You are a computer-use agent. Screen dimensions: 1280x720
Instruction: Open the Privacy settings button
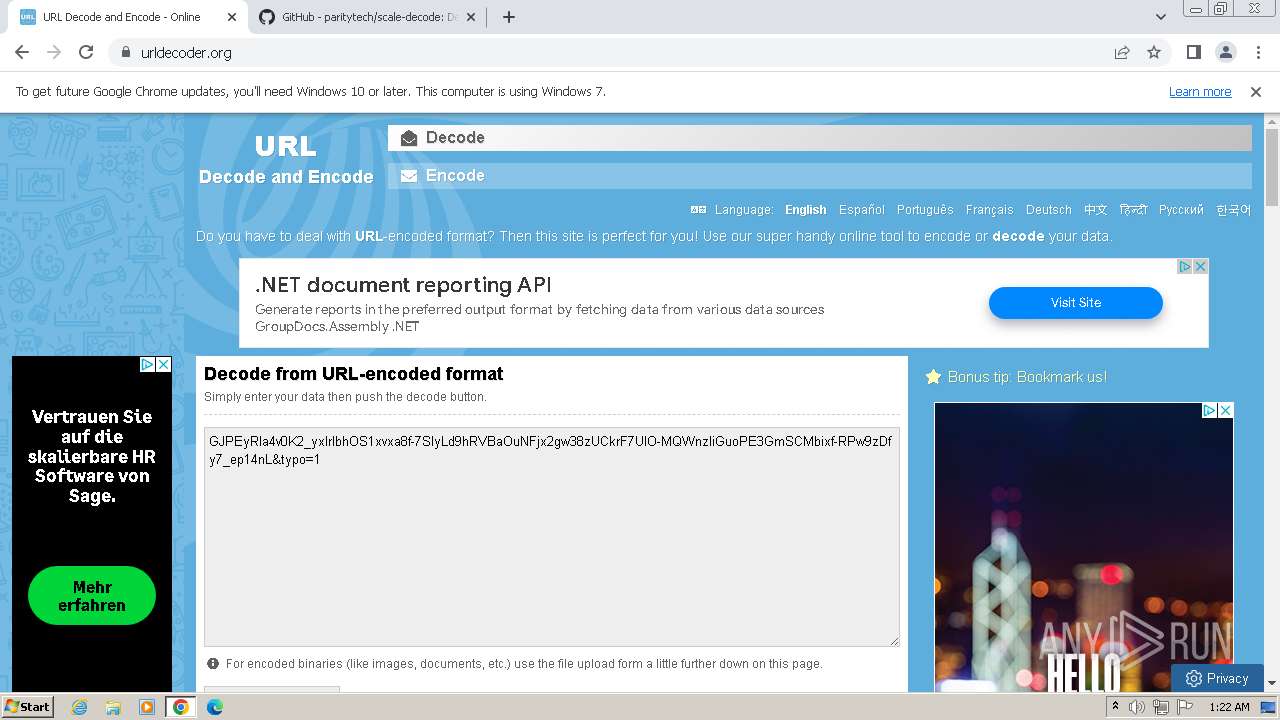click(x=1217, y=678)
